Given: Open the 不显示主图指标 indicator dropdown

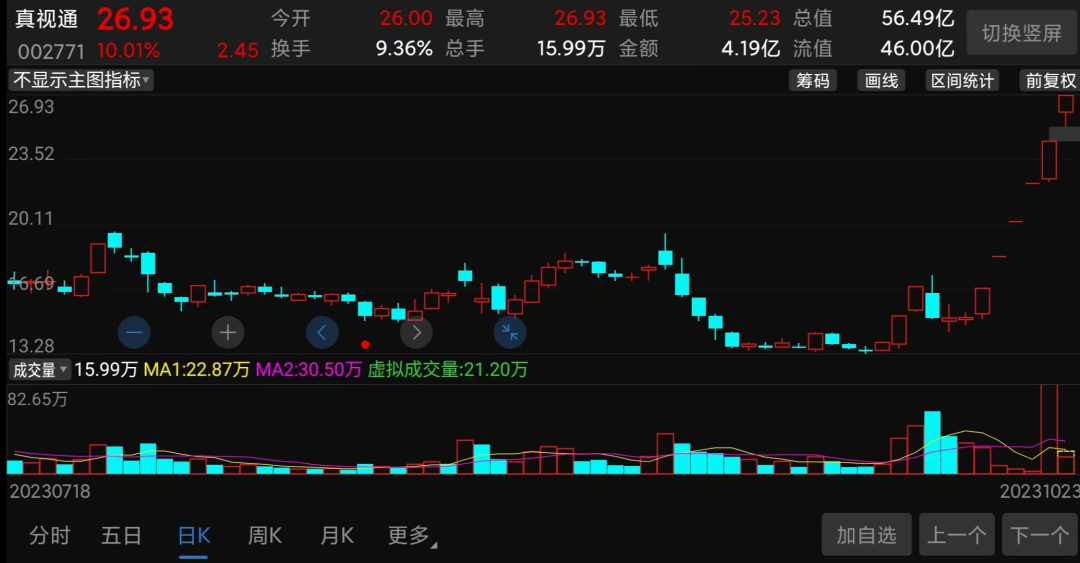Looking at the screenshot, I should pyautogui.click(x=81, y=80).
